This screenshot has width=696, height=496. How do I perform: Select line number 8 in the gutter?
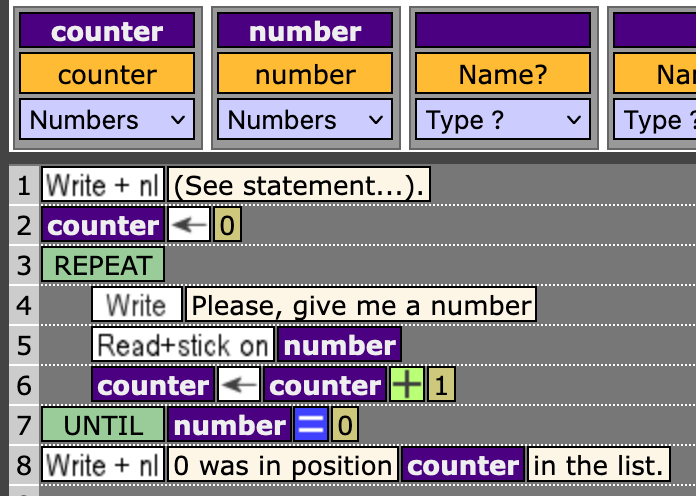coord(24,465)
